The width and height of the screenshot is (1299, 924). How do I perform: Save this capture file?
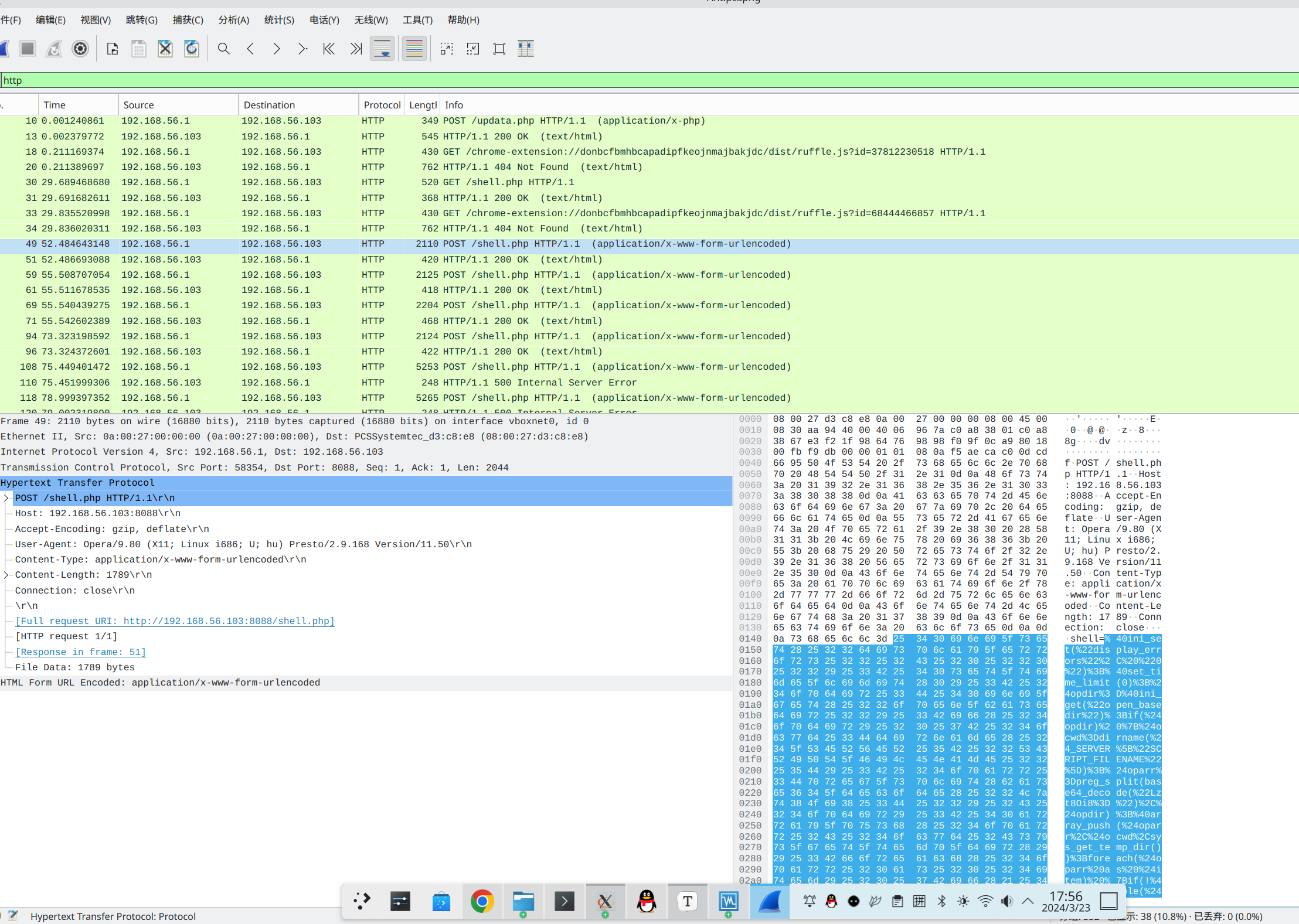pos(139,49)
